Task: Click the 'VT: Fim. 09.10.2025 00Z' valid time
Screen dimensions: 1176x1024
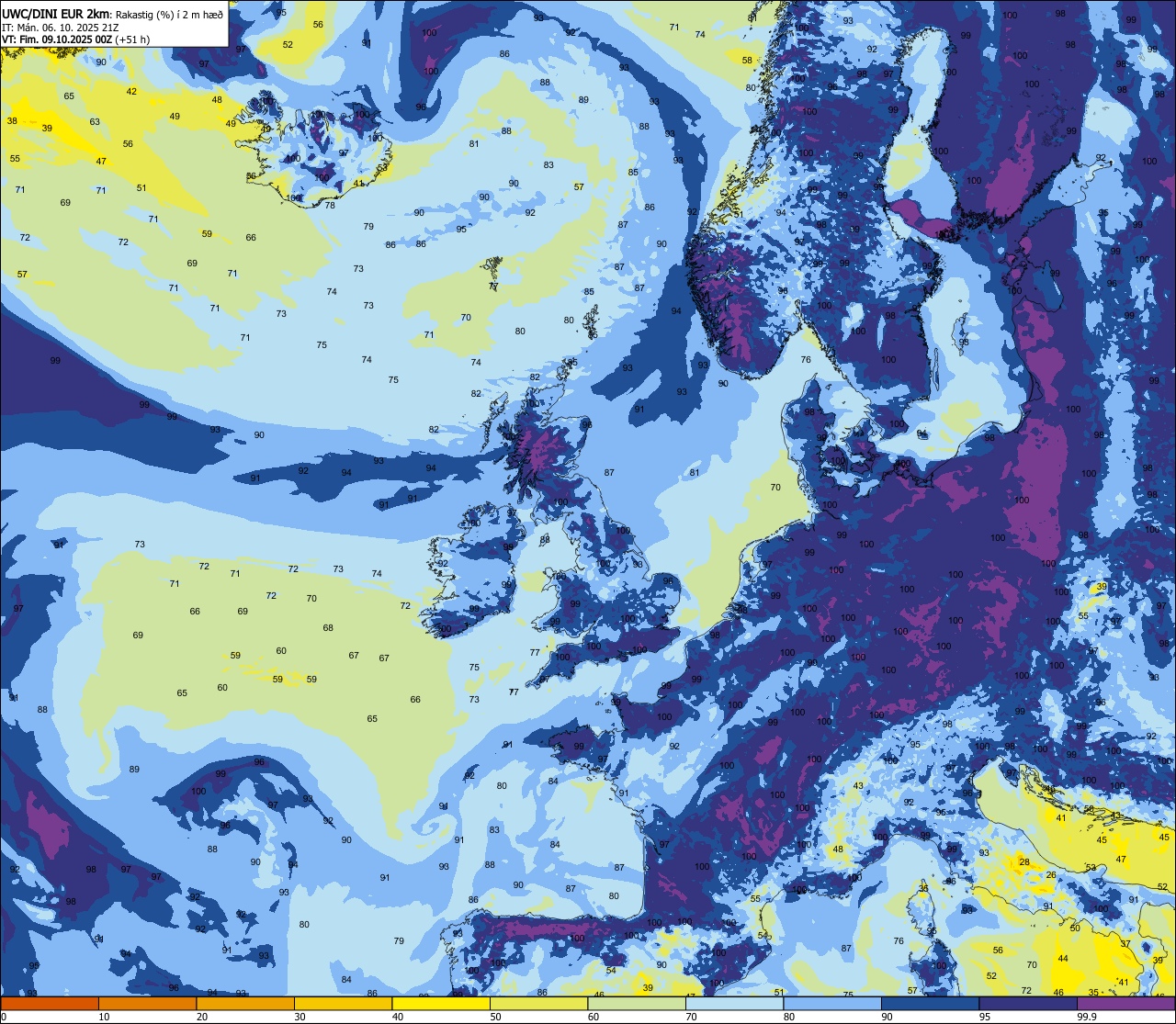Action: point(57,39)
